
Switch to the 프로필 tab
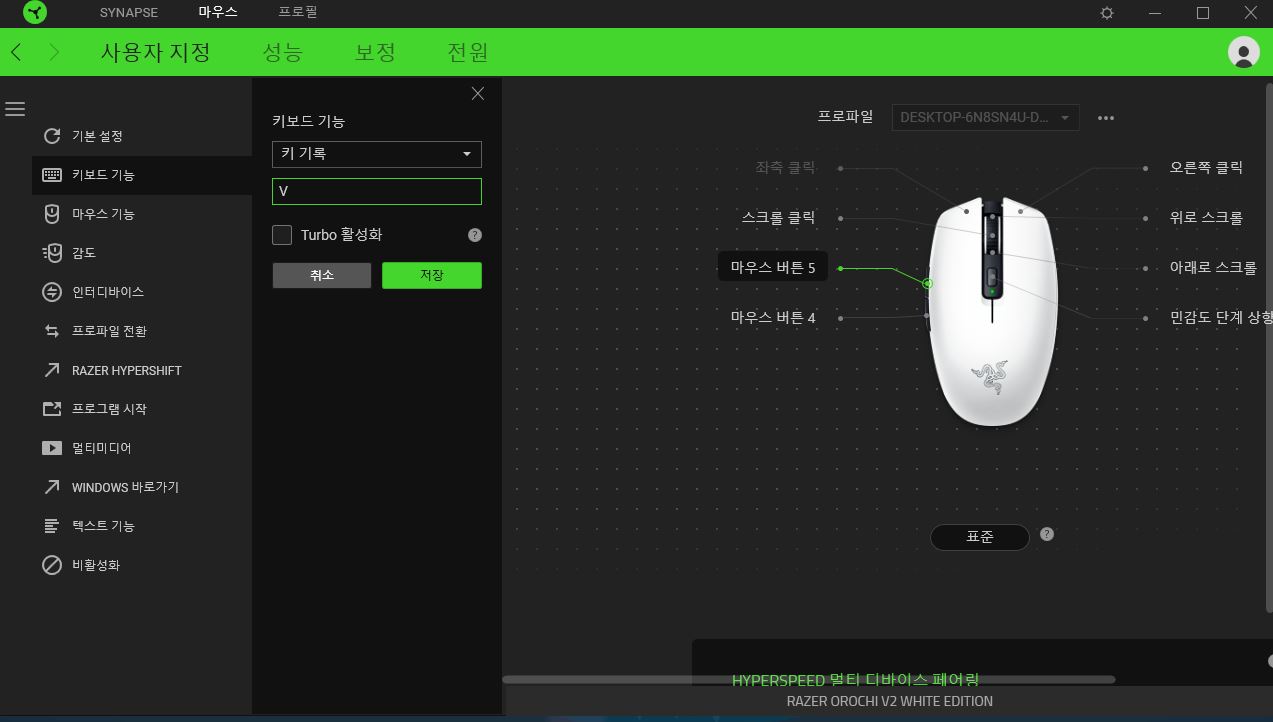pyautogui.click(x=298, y=12)
